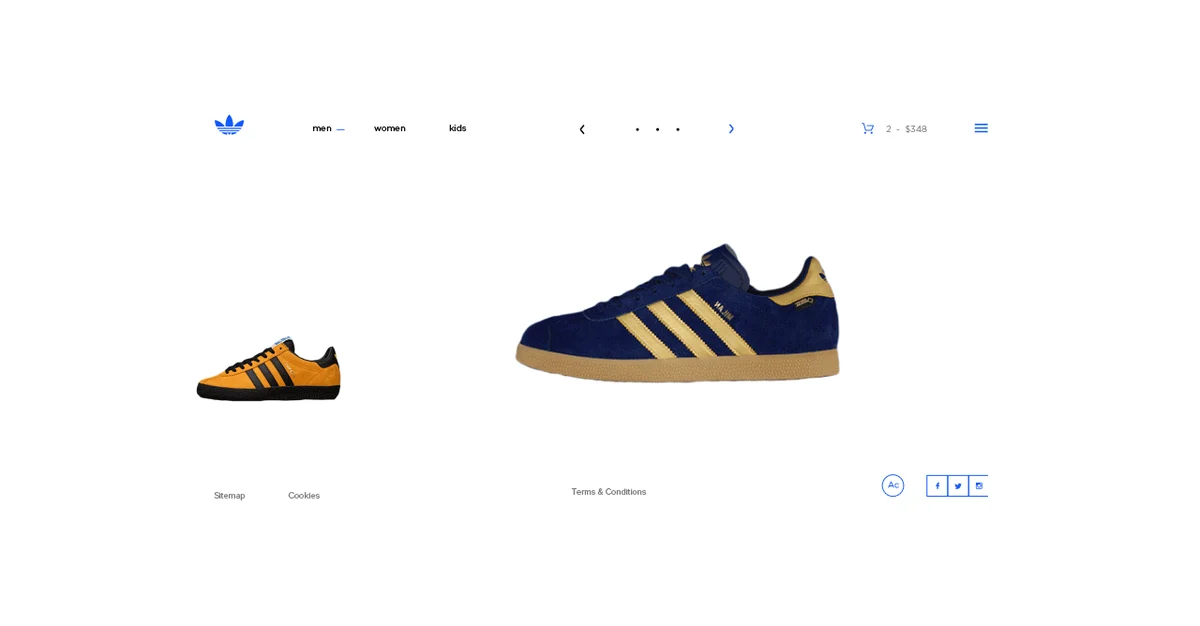Click the Adidas trefoil logo
The width and height of the screenshot is (1200, 626).
[229, 125]
